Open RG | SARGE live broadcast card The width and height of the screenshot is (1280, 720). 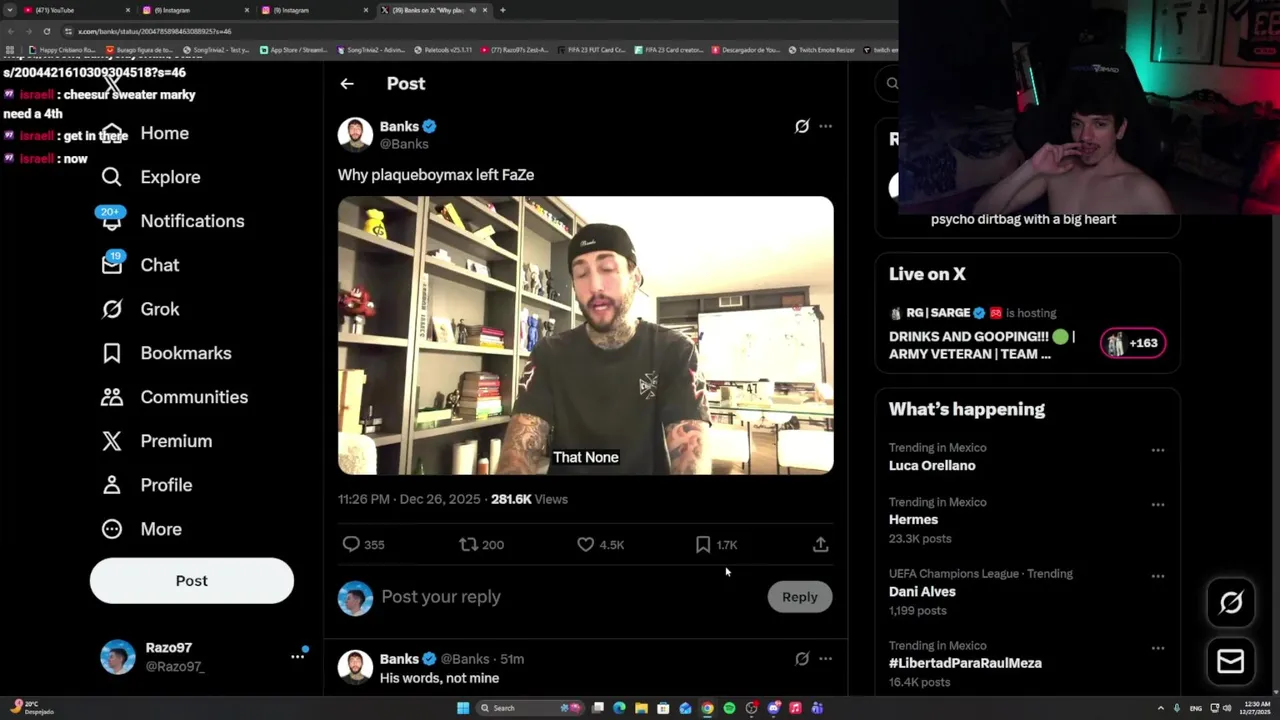click(1027, 334)
